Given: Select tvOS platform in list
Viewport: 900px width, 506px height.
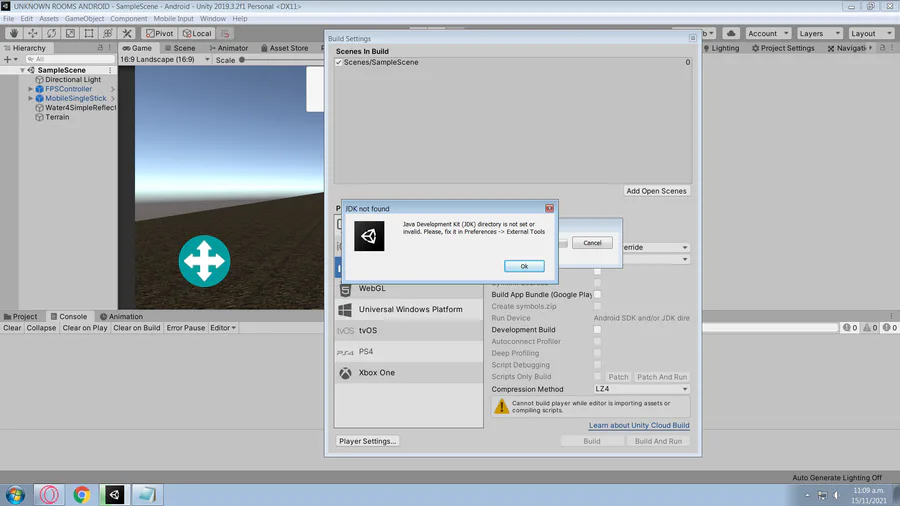Looking at the screenshot, I should pos(409,330).
